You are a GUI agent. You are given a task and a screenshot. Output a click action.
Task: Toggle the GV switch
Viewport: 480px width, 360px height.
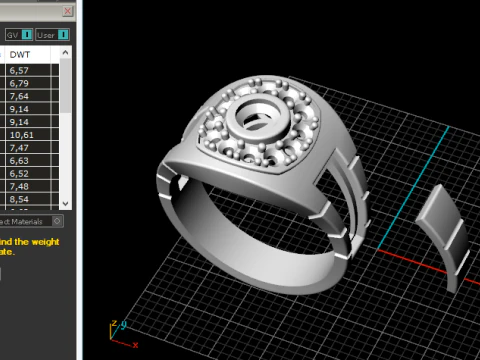(x=19, y=35)
